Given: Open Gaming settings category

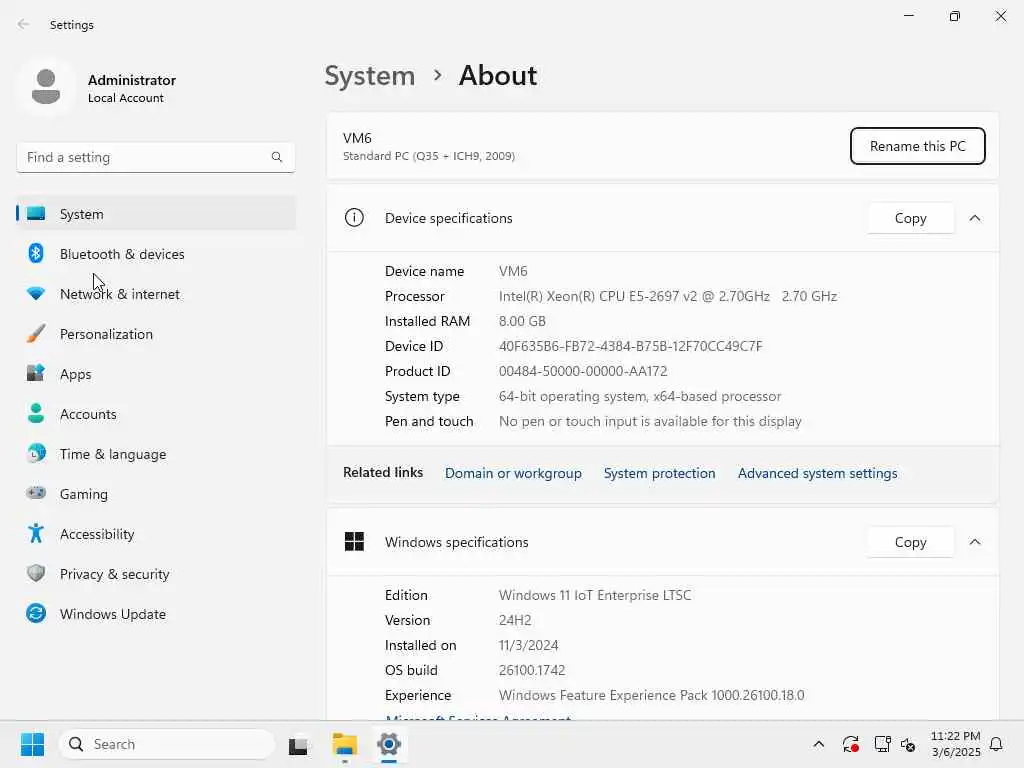Looking at the screenshot, I should (156, 493).
